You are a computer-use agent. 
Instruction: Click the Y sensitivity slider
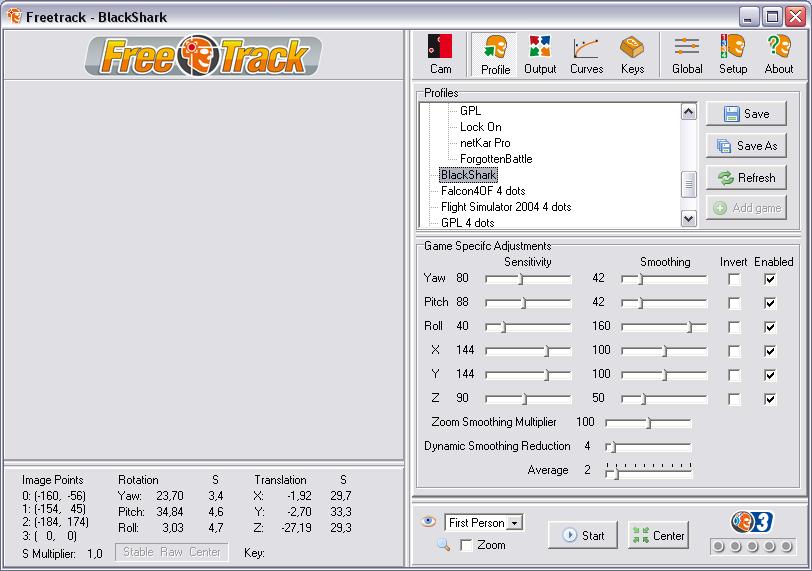pos(528,375)
